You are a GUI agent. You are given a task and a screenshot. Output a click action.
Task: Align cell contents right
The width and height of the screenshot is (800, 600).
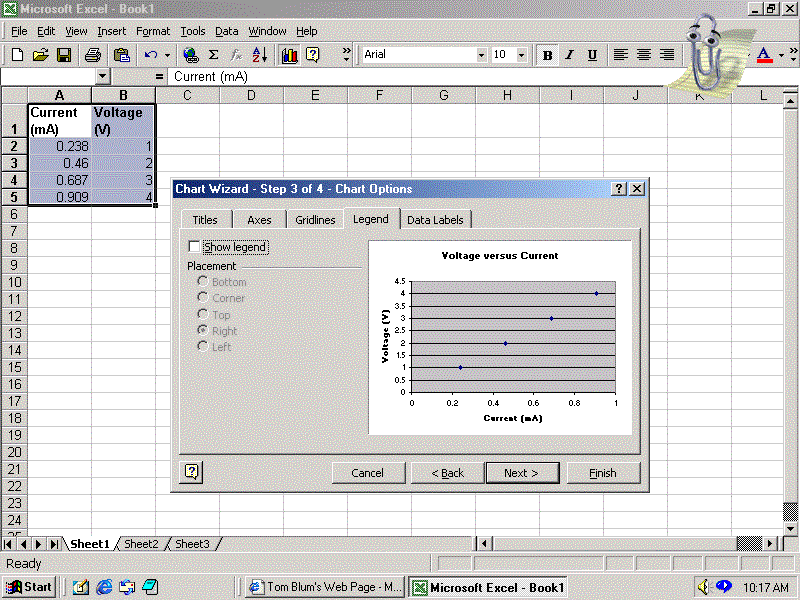point(667,55)
